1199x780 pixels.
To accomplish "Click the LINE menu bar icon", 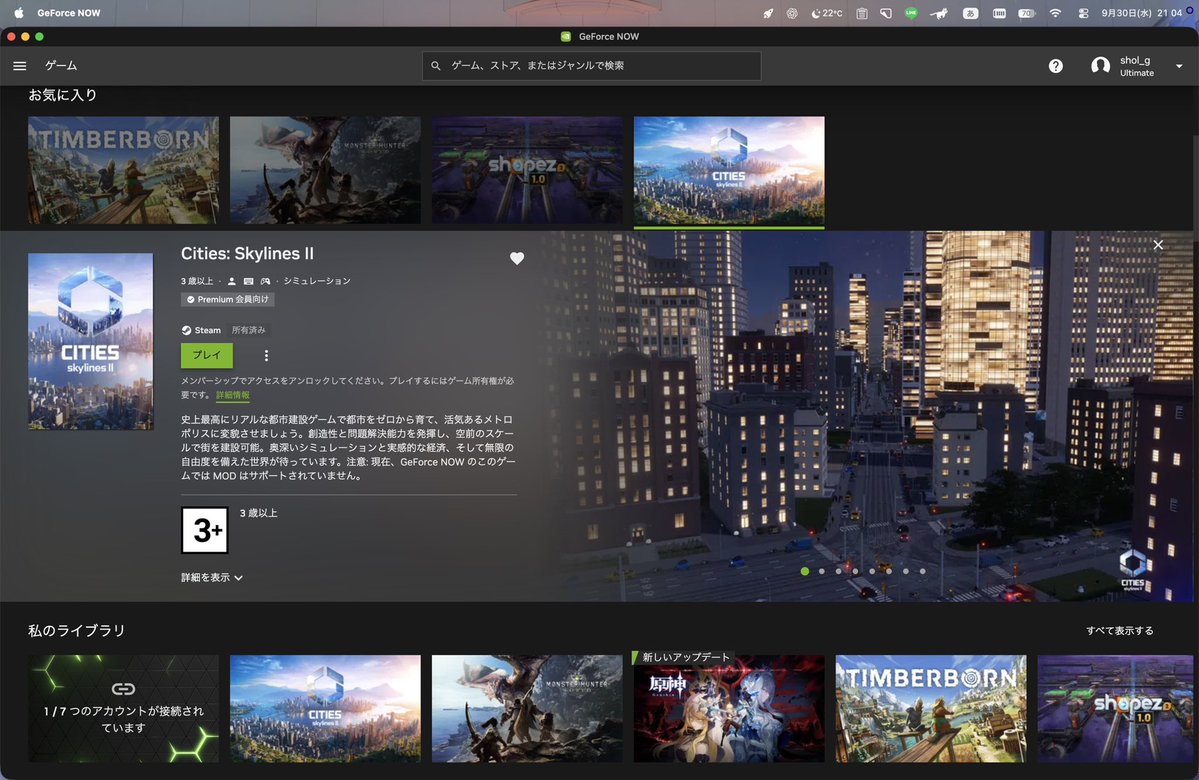I will (x=911, y=13).
